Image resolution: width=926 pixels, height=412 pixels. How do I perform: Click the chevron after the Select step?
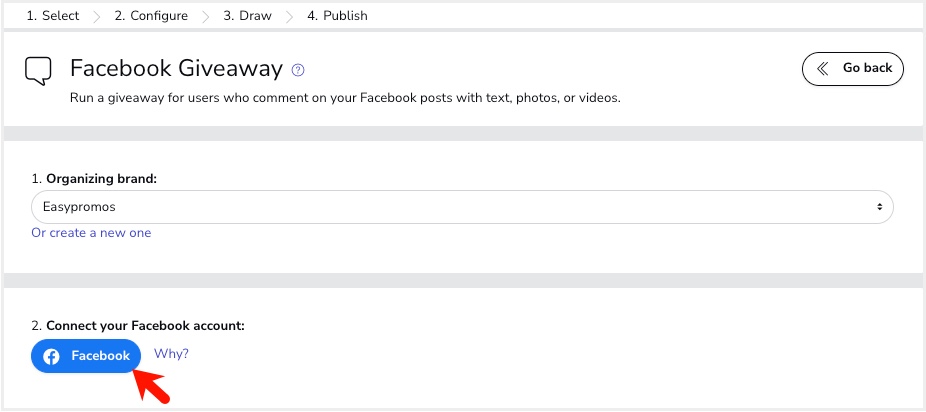(97, 16)
